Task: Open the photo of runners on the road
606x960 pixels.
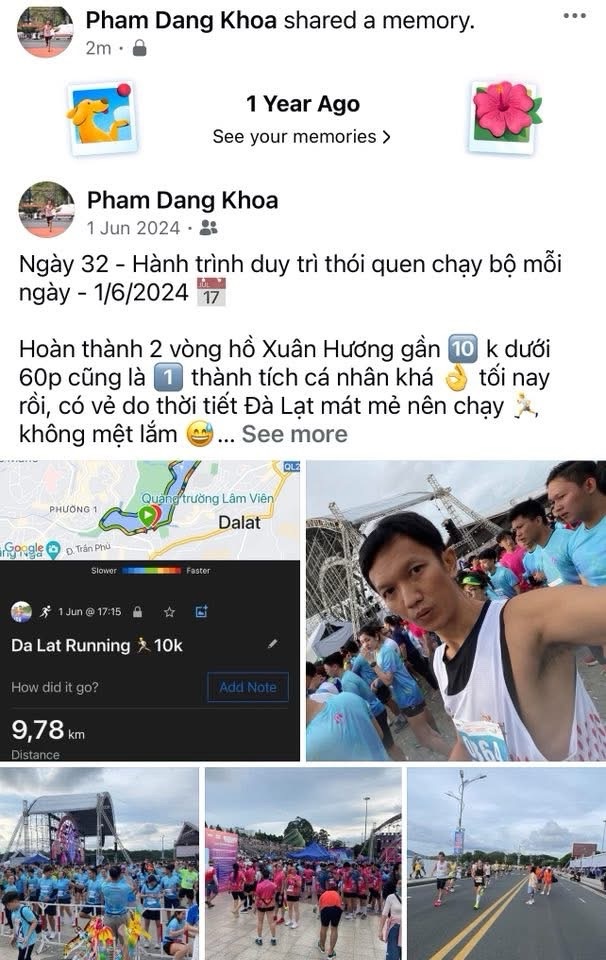Action: pos(507,864)
